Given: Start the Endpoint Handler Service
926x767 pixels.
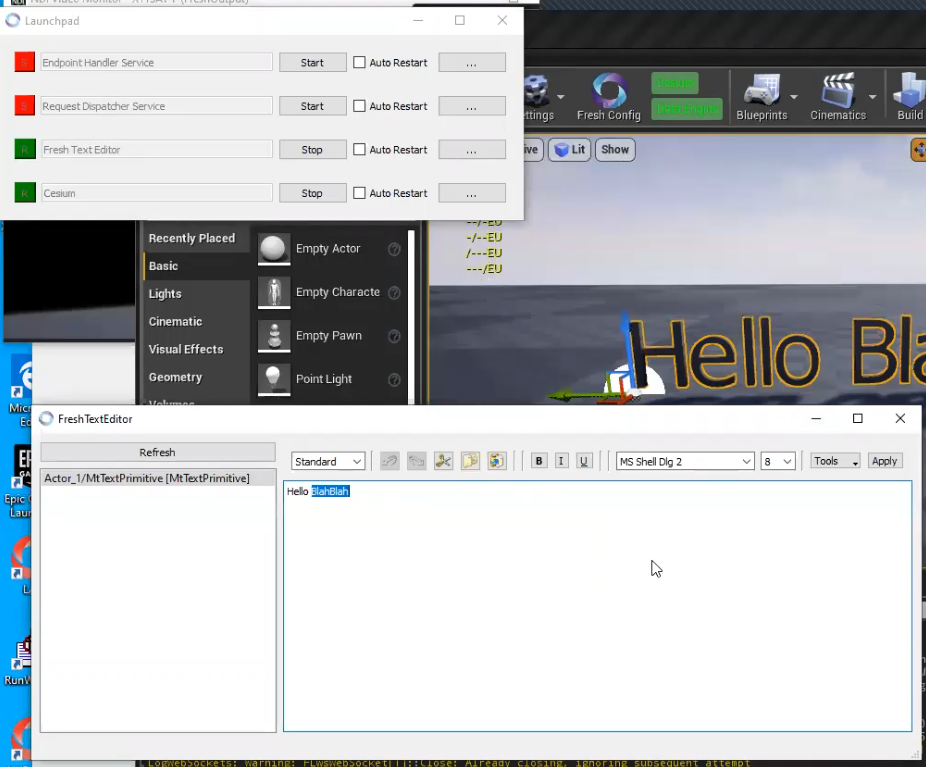Looking at the screenshot, I should coord(312,63).
